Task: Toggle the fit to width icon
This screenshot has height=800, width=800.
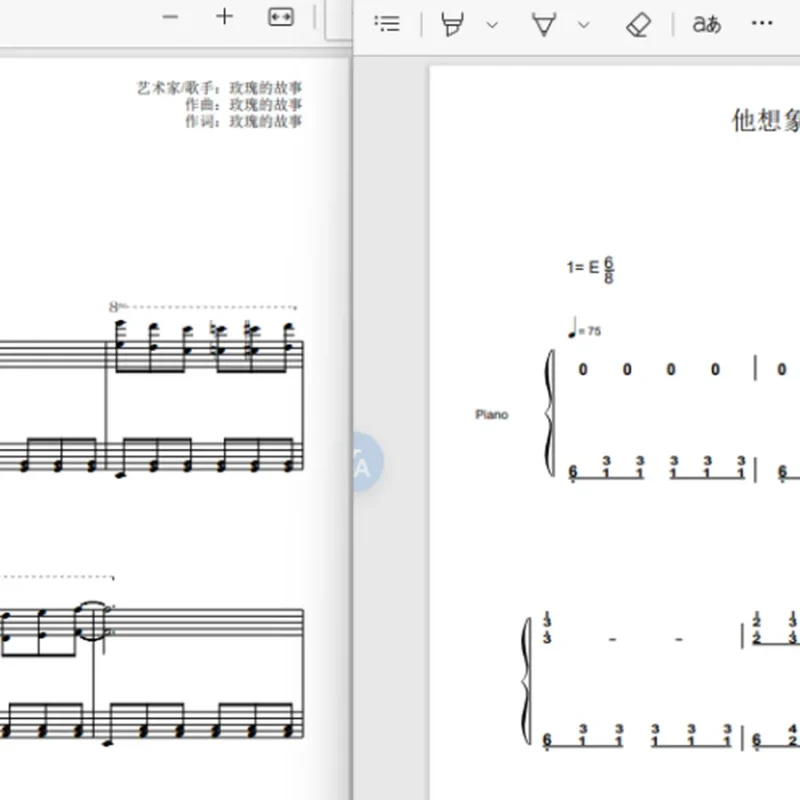Action: tap(281, 17)
